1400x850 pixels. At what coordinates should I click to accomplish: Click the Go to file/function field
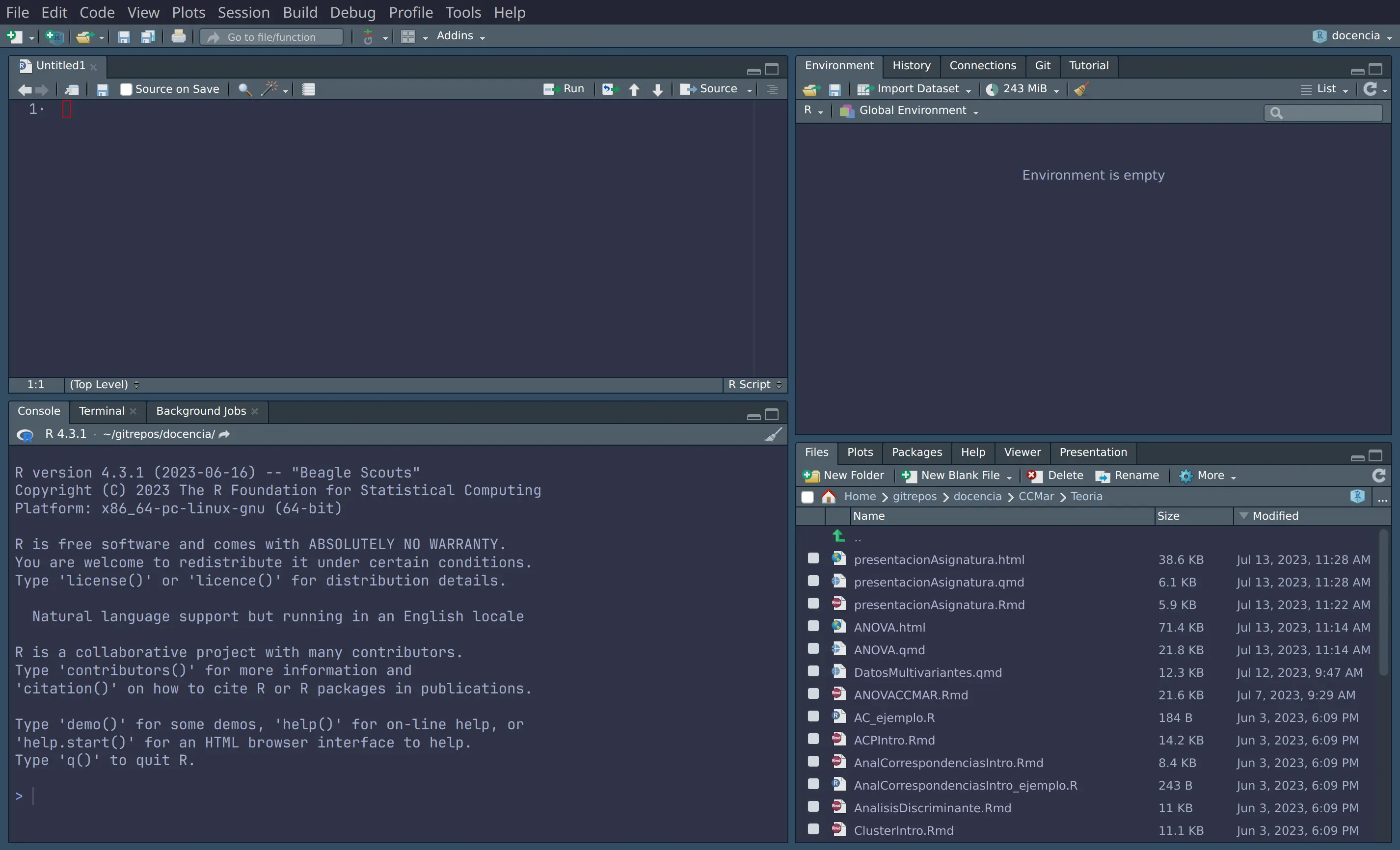coord(271,37)
